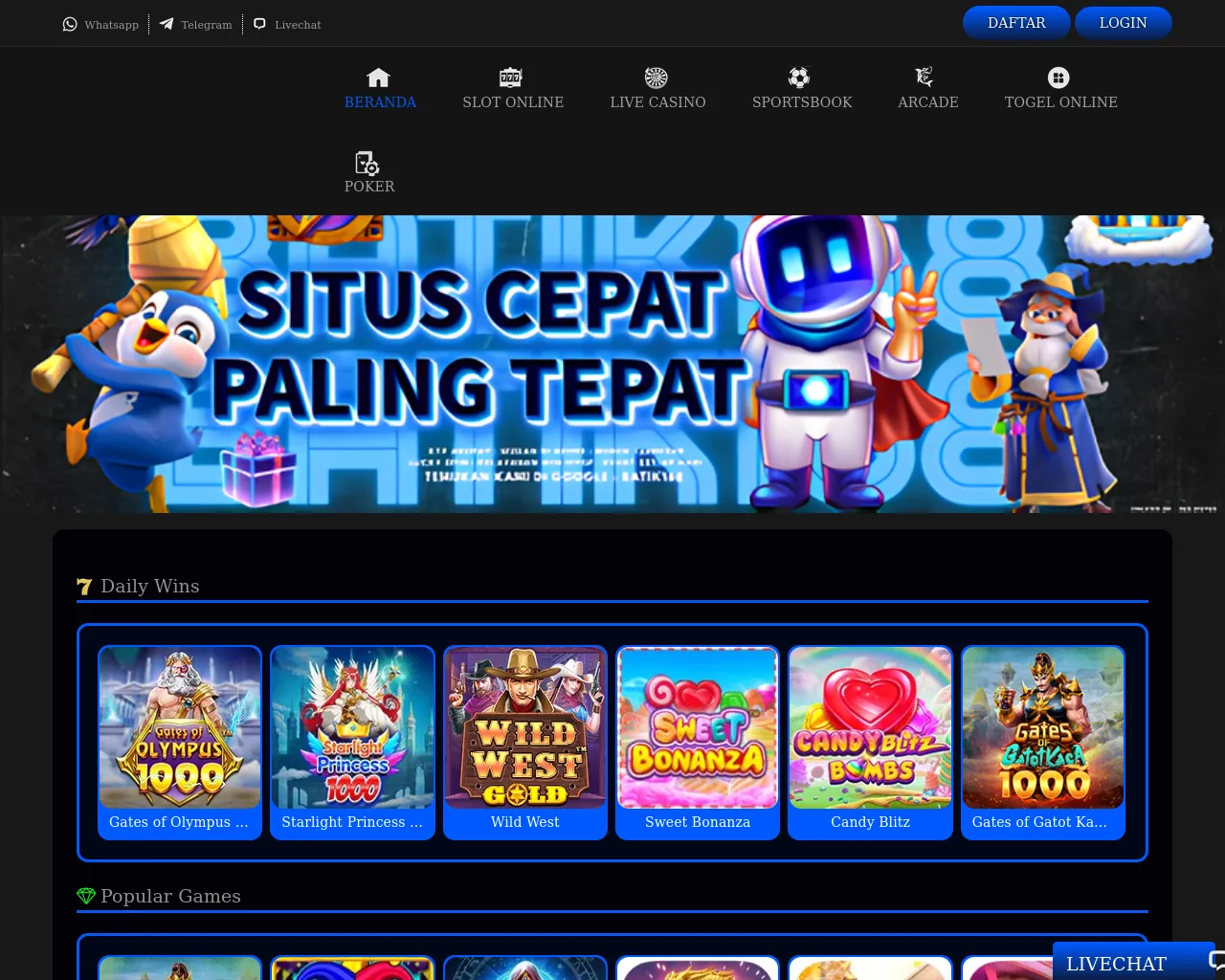Click the Togel Online dice icon
The height and width of the screenshot is (980, 1225).
pos(1058,78)
